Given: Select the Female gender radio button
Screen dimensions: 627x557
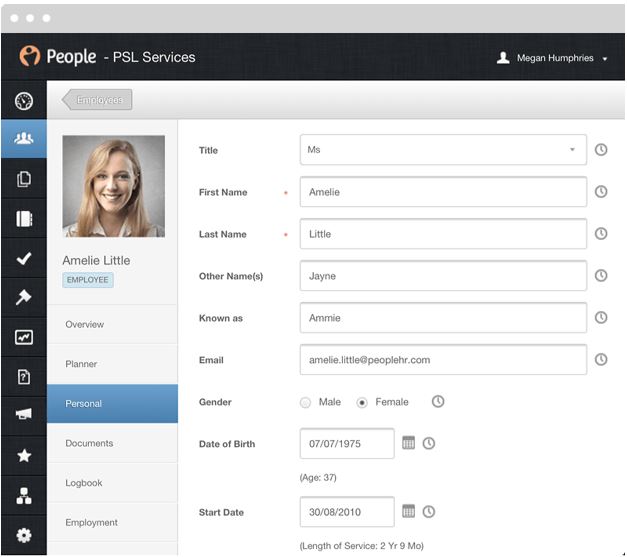Looking at the screenshot, I should 362,402.
